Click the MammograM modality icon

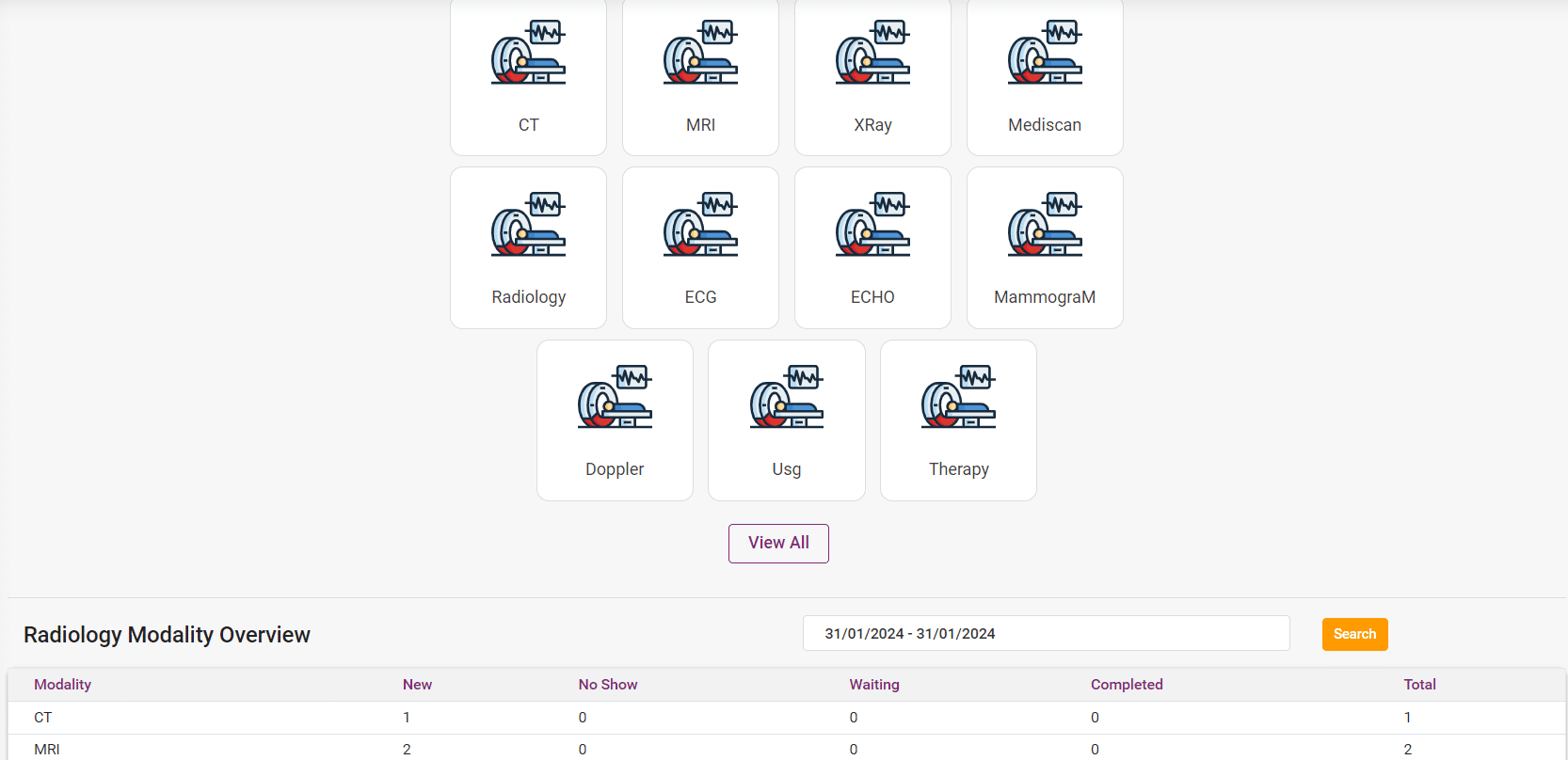1045,226
